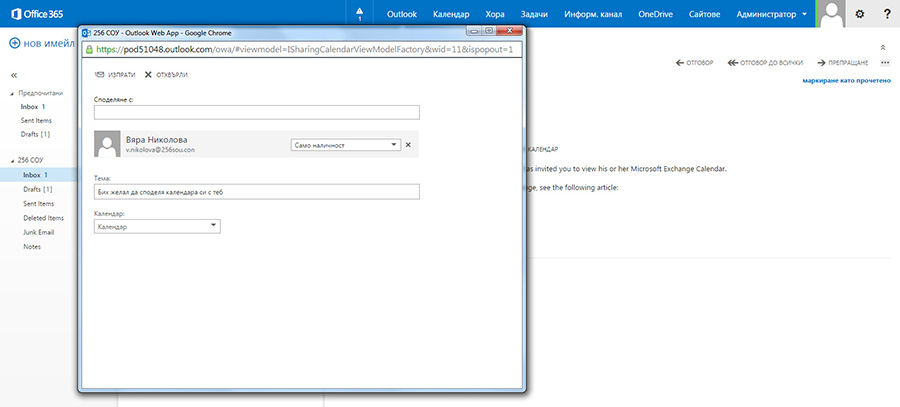
Task: Click the user profile avatar in header
Action: tap(831, 14)
